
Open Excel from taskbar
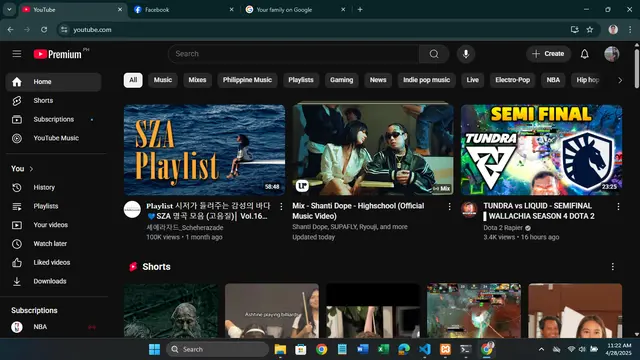click(383, 349)
